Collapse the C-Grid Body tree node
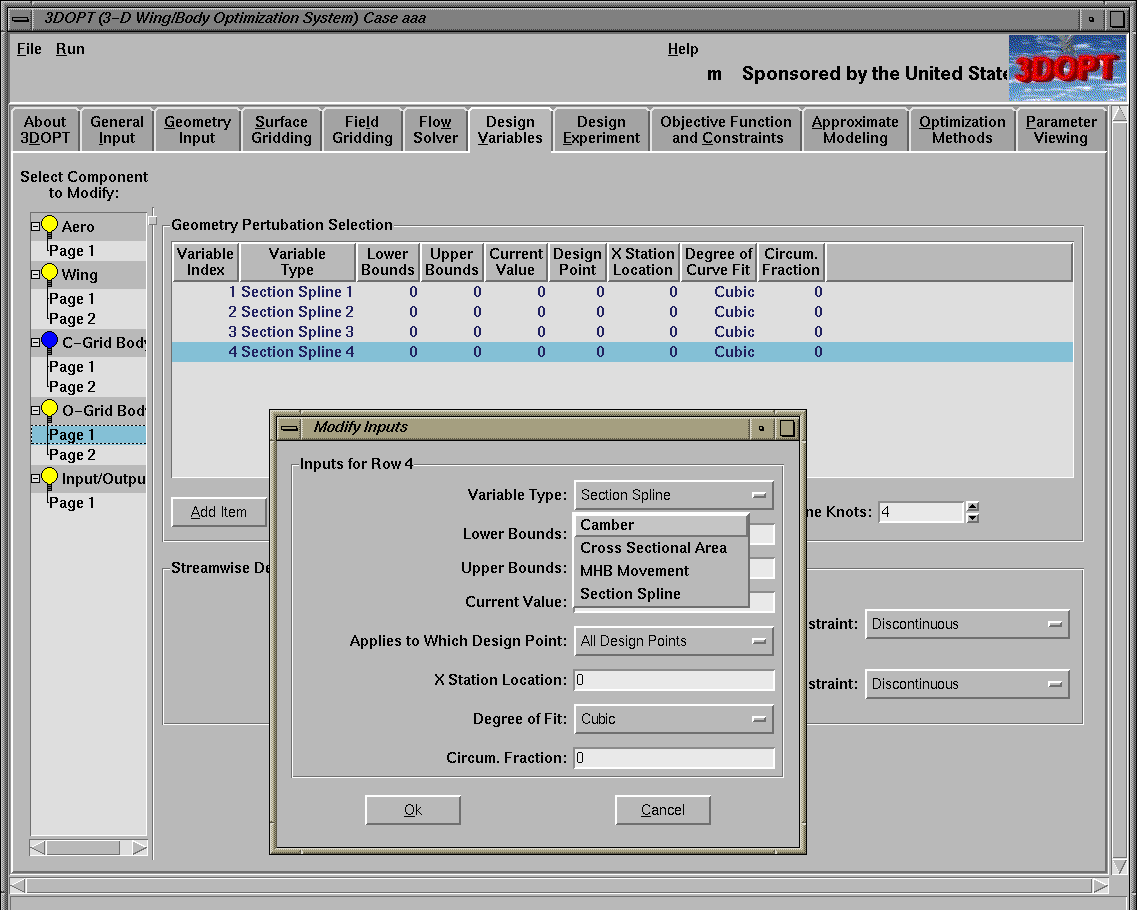 35,342
